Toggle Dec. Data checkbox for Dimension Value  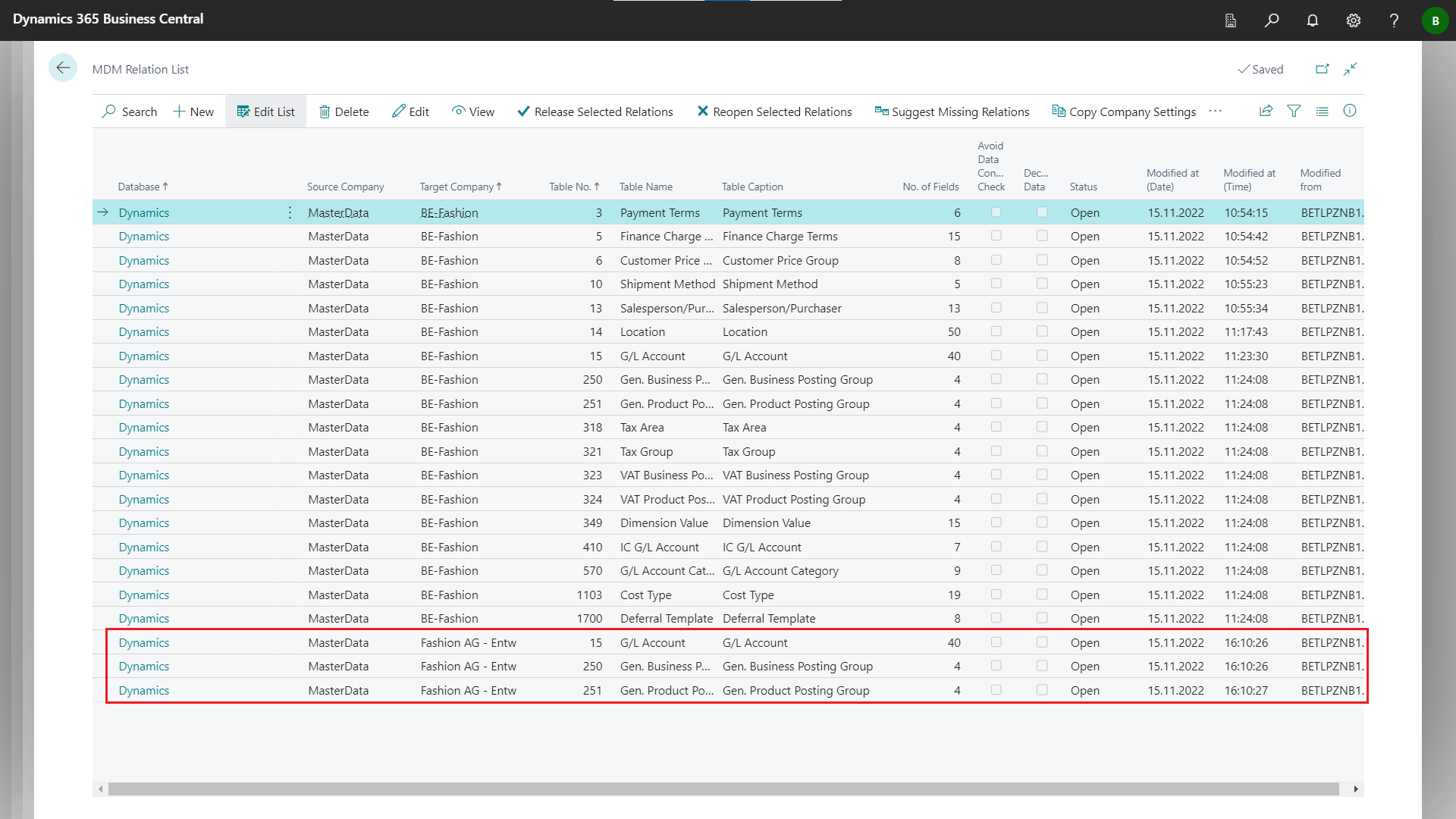[x=1042, y=522]
